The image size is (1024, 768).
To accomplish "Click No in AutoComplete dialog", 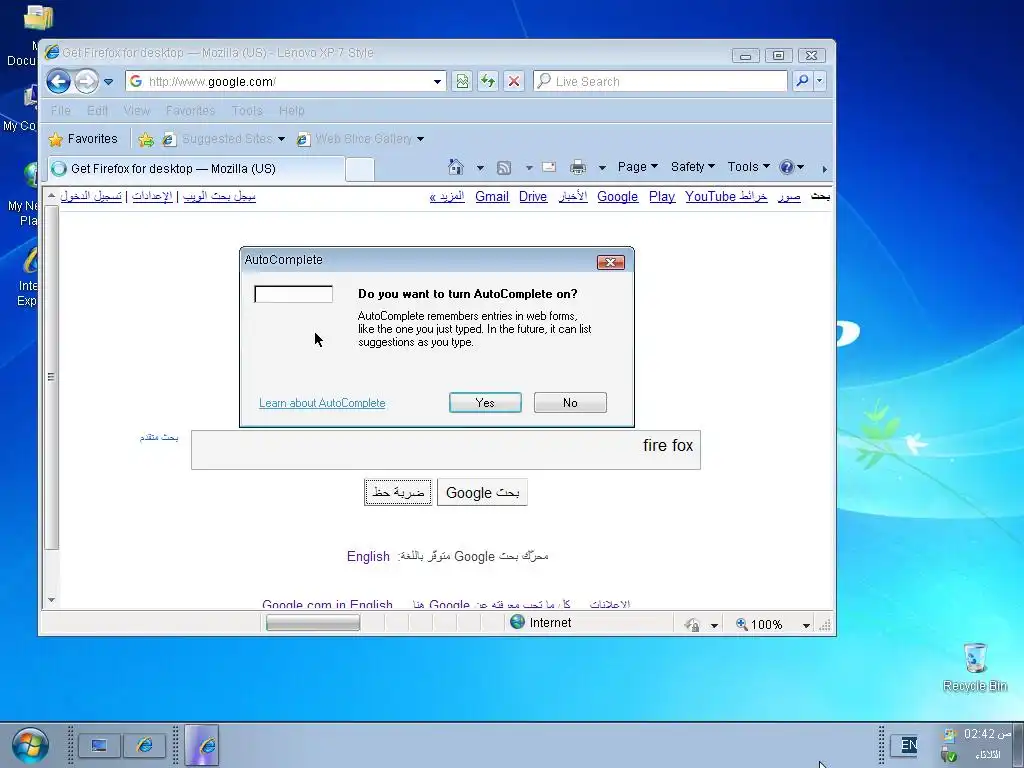I will coord(570,403).
